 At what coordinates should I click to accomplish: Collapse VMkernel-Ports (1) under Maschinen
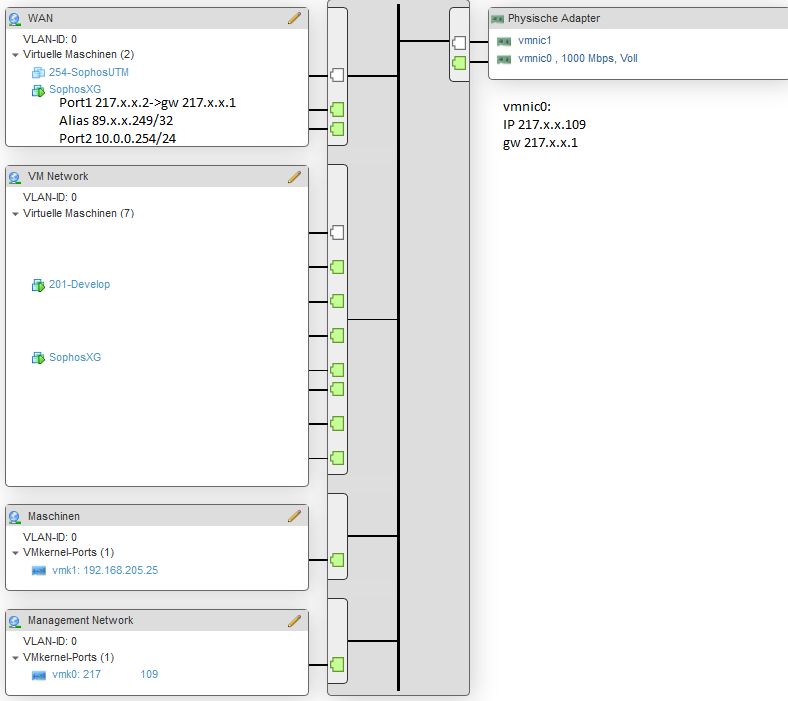[15, 553]
